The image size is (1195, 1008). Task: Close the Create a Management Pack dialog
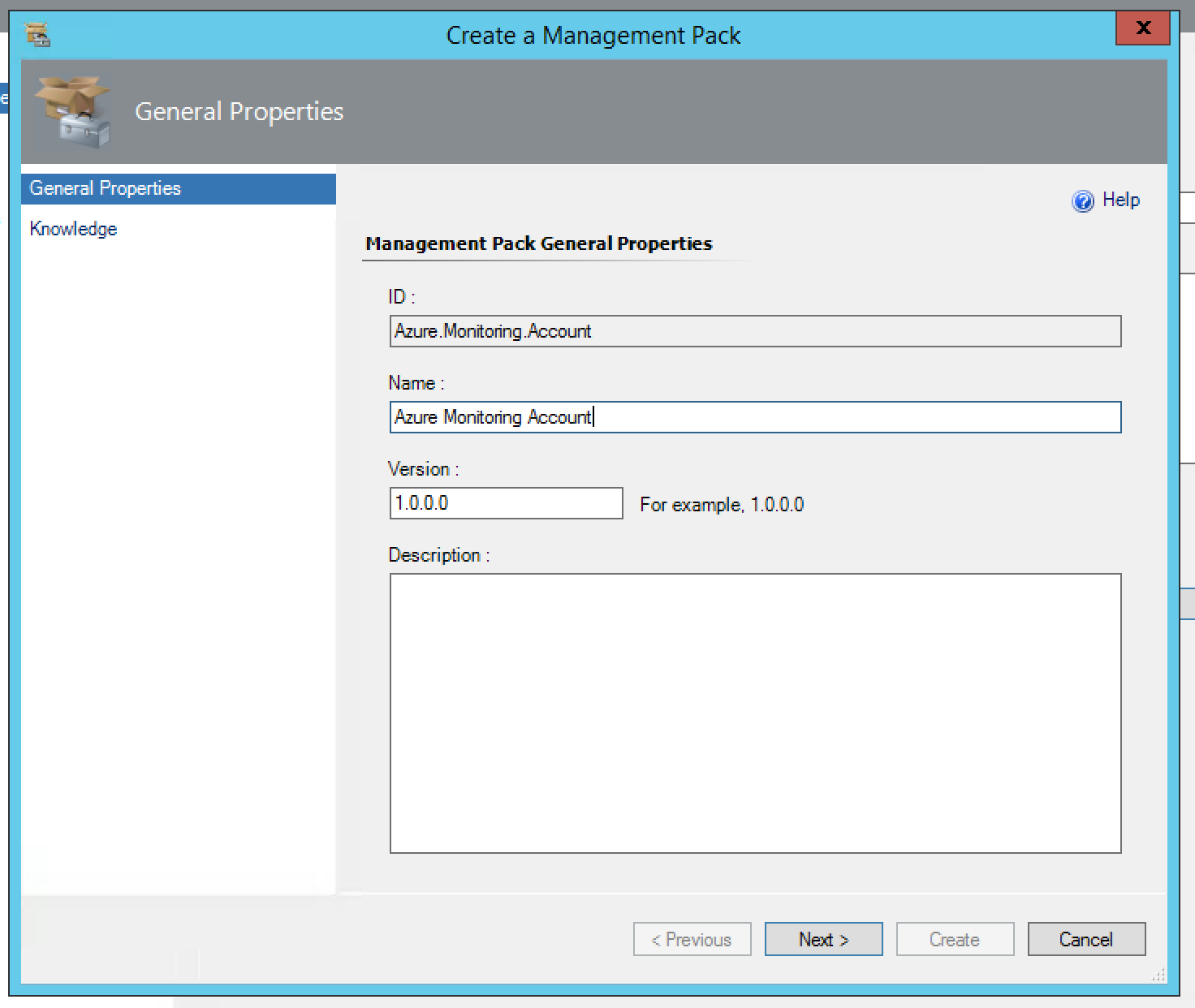(1142, 28)
